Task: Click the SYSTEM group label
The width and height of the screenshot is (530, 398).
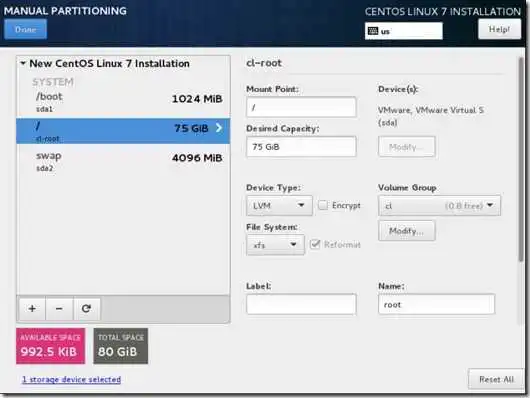Action: [53, 82]
